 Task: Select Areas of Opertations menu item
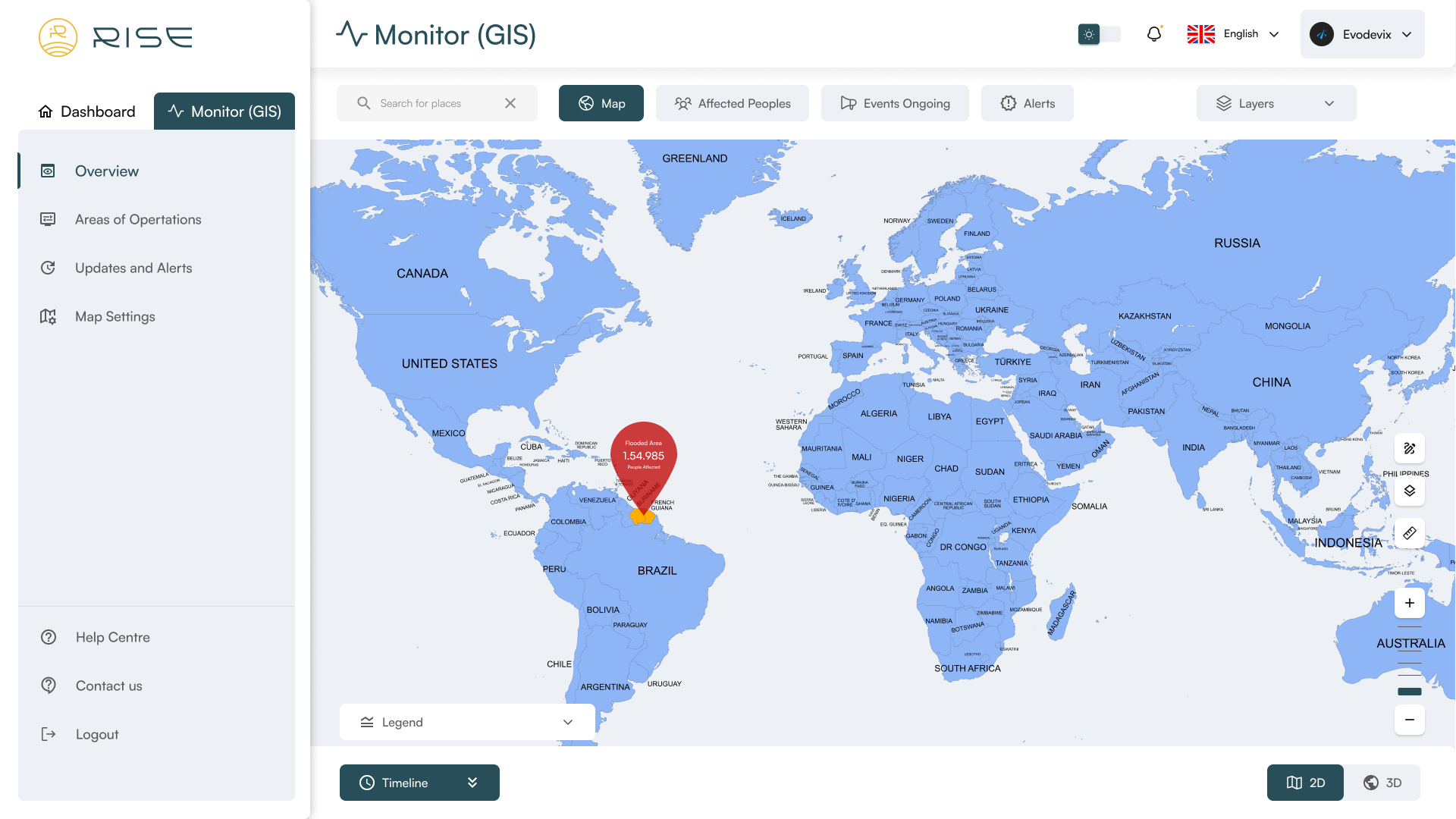(138, 219)
